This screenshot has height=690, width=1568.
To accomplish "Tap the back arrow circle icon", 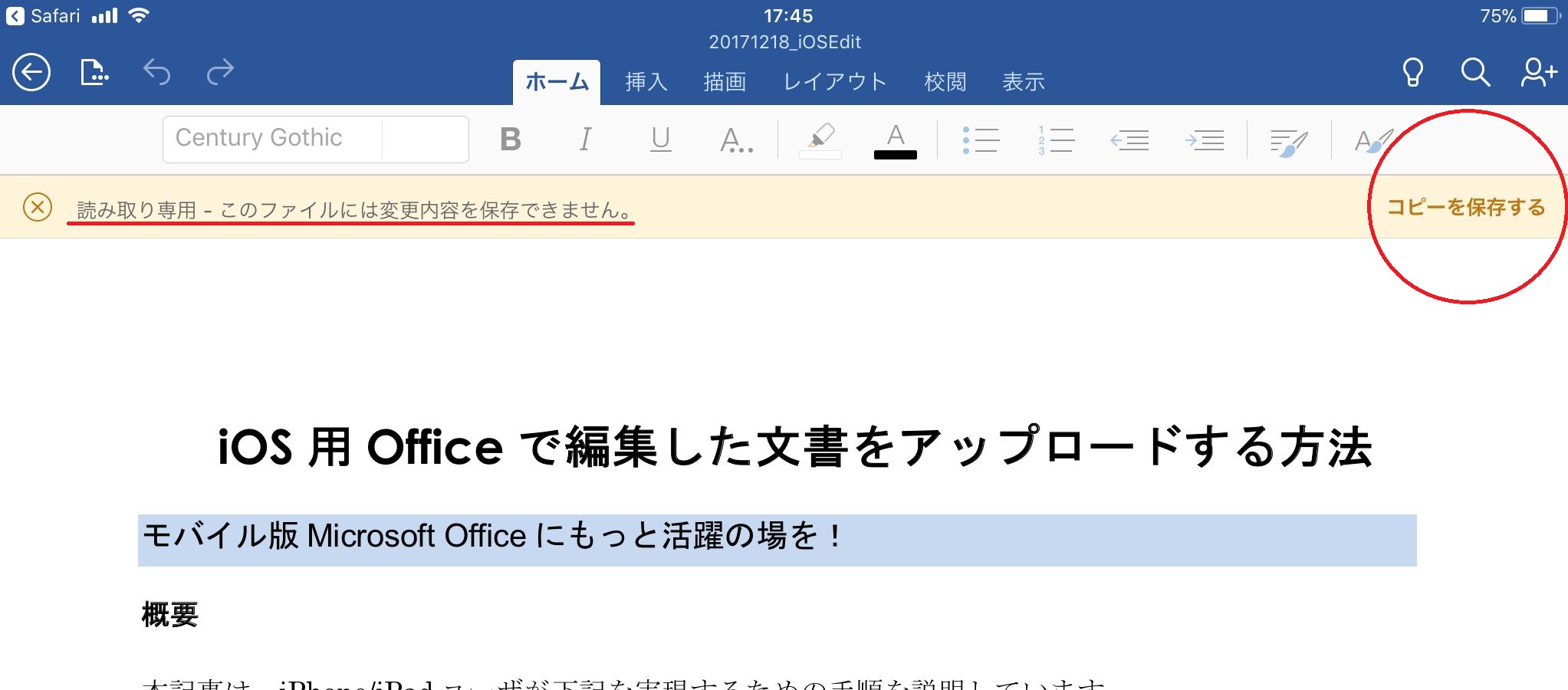I will (x=31, y=73).
